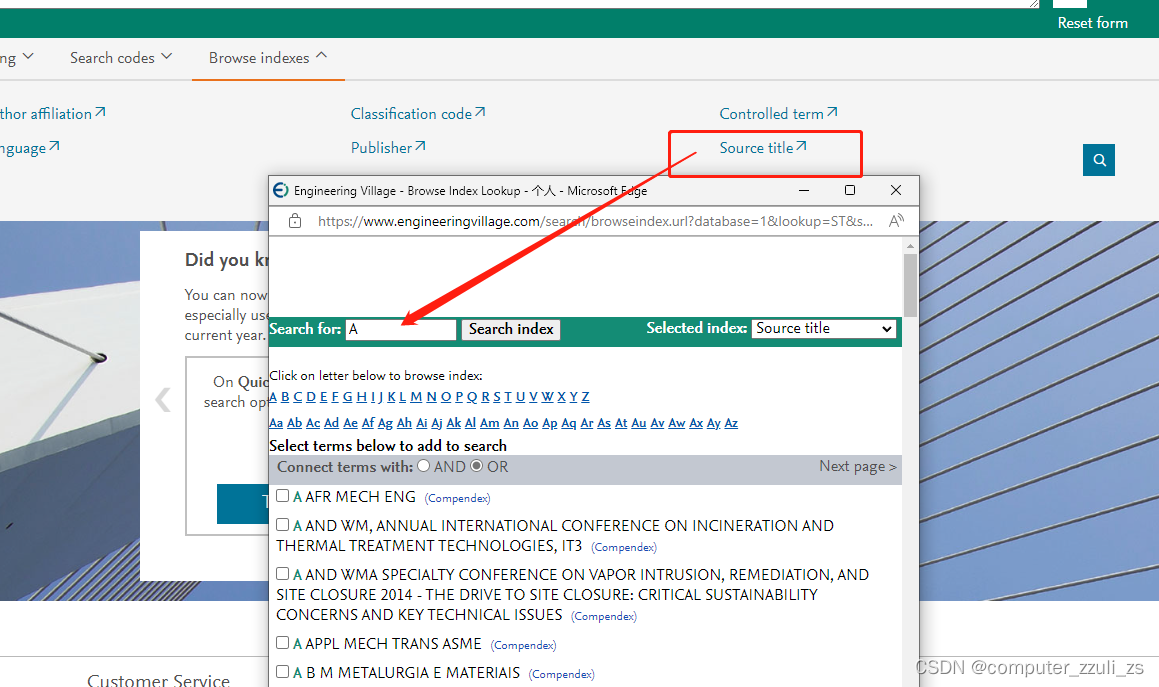
Task: Close the Browse Index Lookup window
Action: [896, 190]
